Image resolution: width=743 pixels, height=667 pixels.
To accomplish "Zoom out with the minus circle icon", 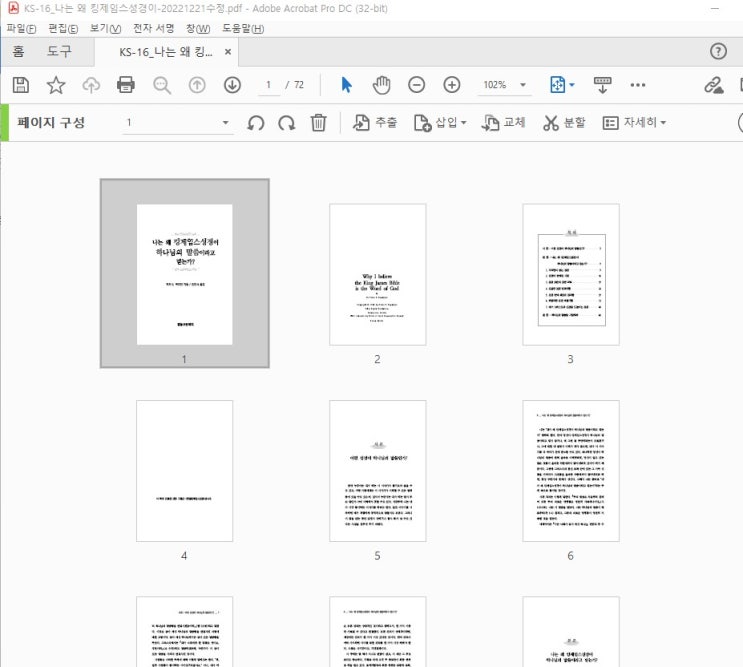I will click(x=417, y=85).
